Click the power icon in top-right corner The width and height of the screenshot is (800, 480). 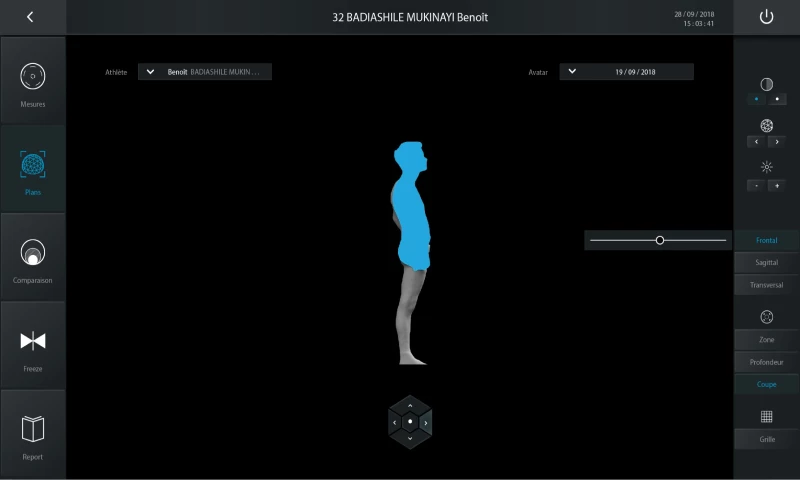point(766,17)
